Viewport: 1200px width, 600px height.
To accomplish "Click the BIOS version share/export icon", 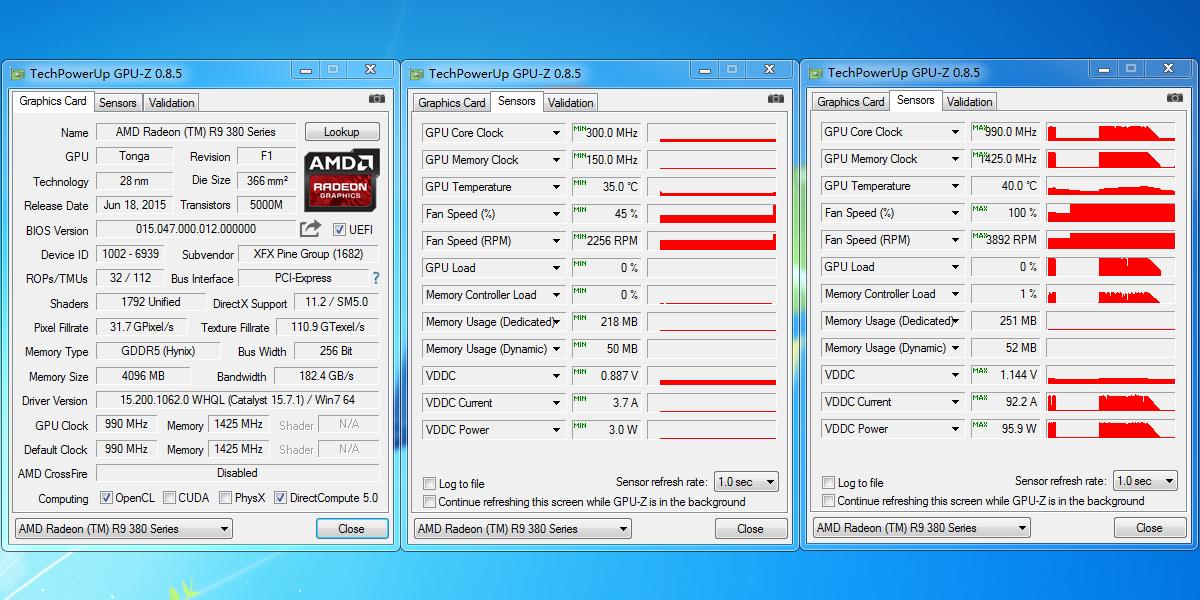I will [312, 230].
